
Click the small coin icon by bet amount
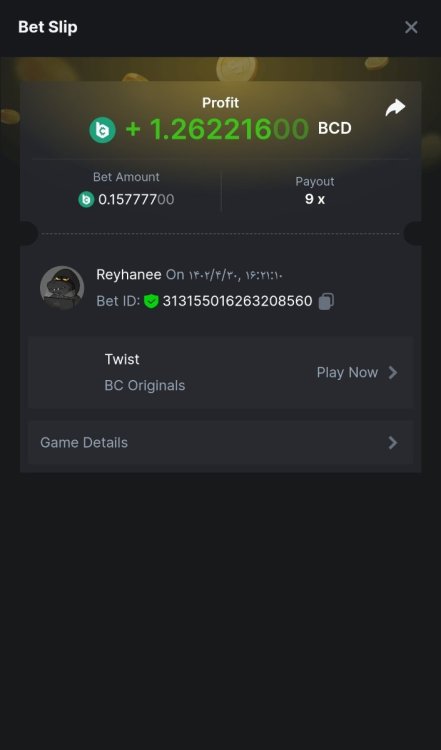tap(86, 199)
